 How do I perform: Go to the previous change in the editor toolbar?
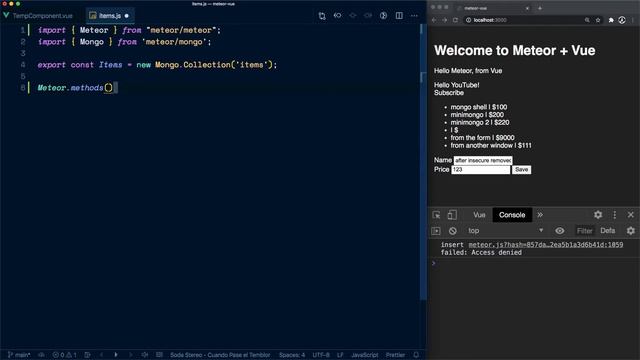tap(337, 16)
